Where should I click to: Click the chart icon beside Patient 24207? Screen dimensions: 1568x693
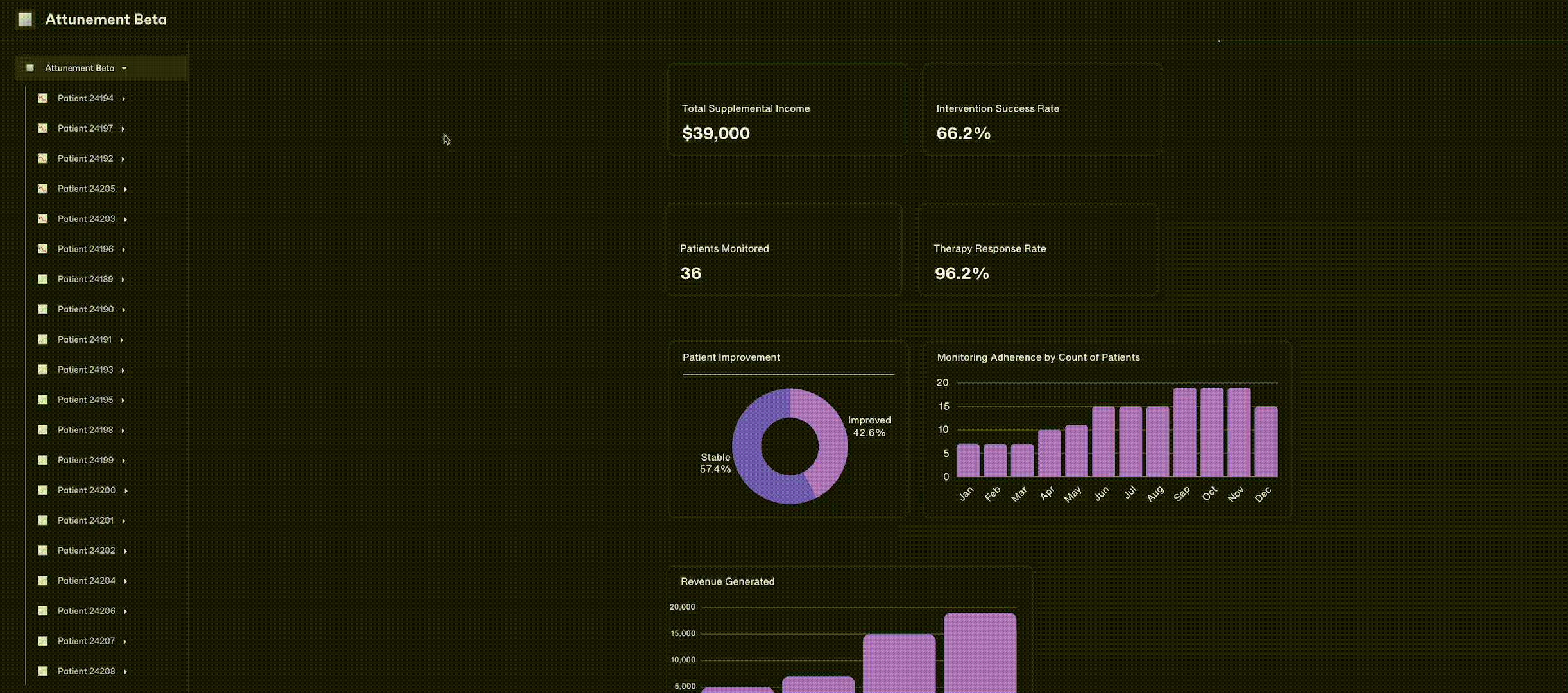click(43, 641)
